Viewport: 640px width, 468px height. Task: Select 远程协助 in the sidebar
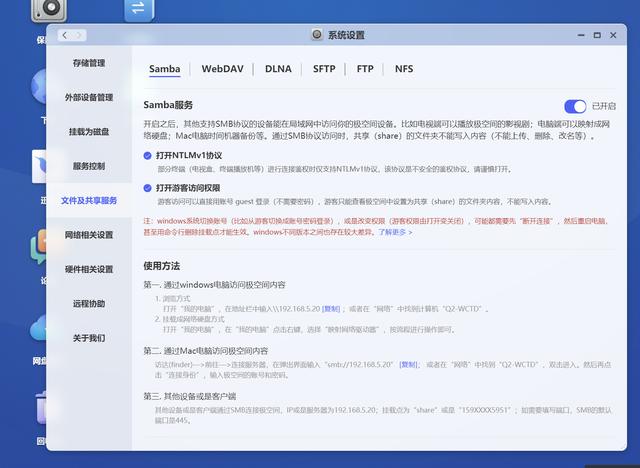pyautogui.click(x=89, y=304)
